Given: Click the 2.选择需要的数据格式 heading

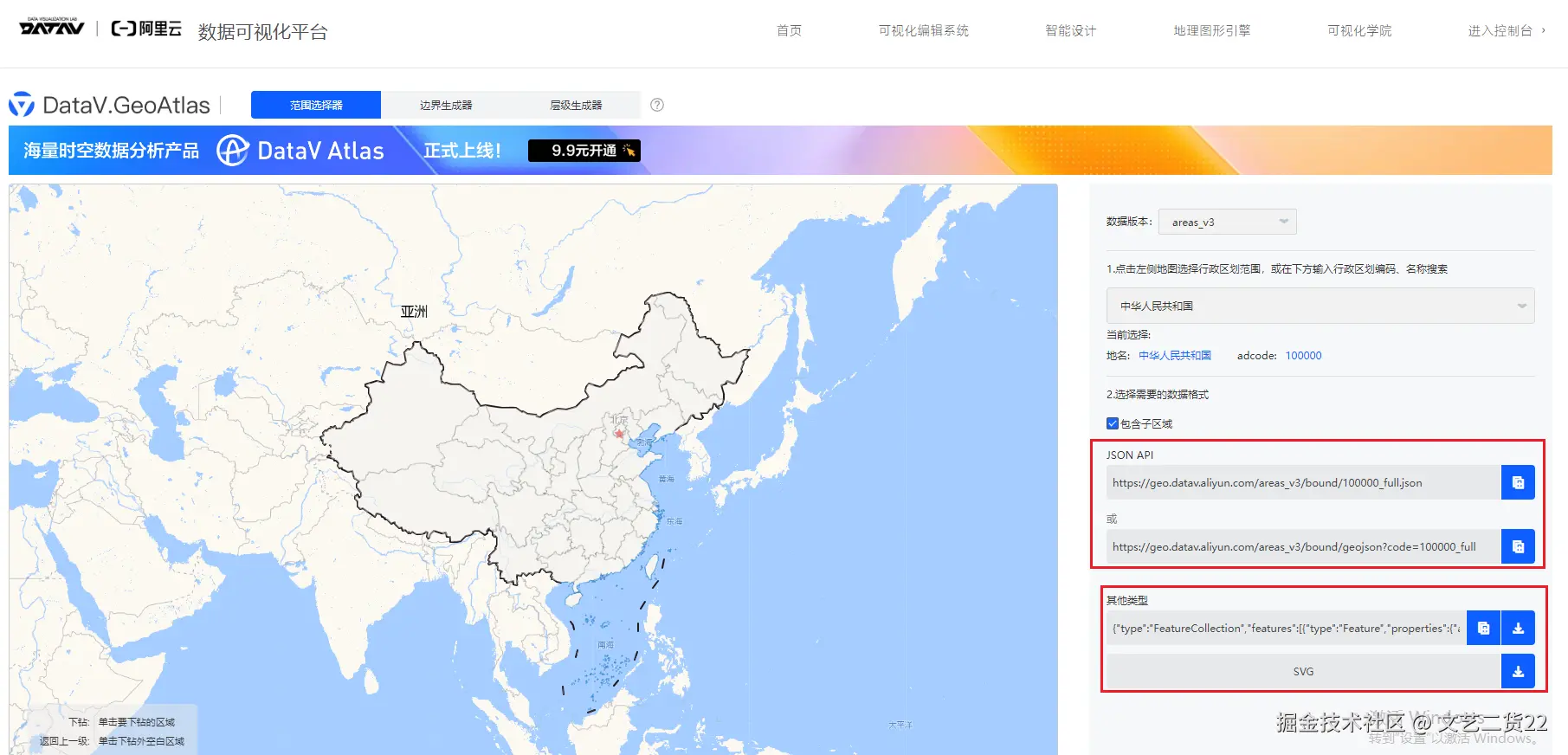Looking at the screenshot, I should (x=1158, y=394).
